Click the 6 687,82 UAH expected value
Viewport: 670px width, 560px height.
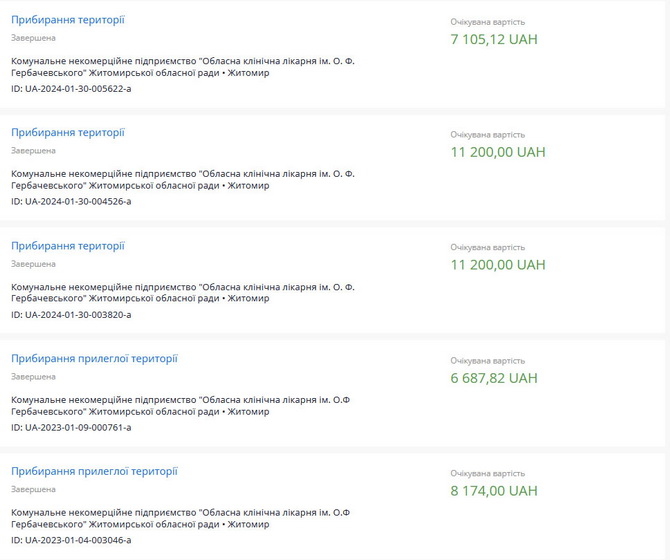point(494,379)
